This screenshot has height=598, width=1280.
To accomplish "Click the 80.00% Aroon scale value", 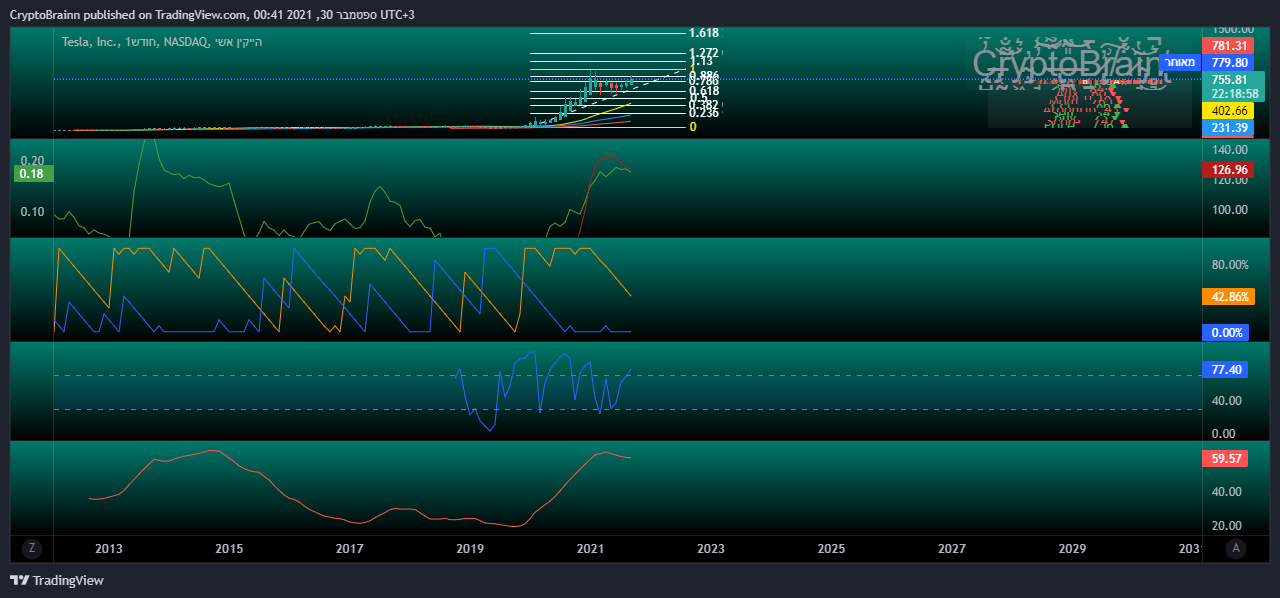I will [1230, 265].
